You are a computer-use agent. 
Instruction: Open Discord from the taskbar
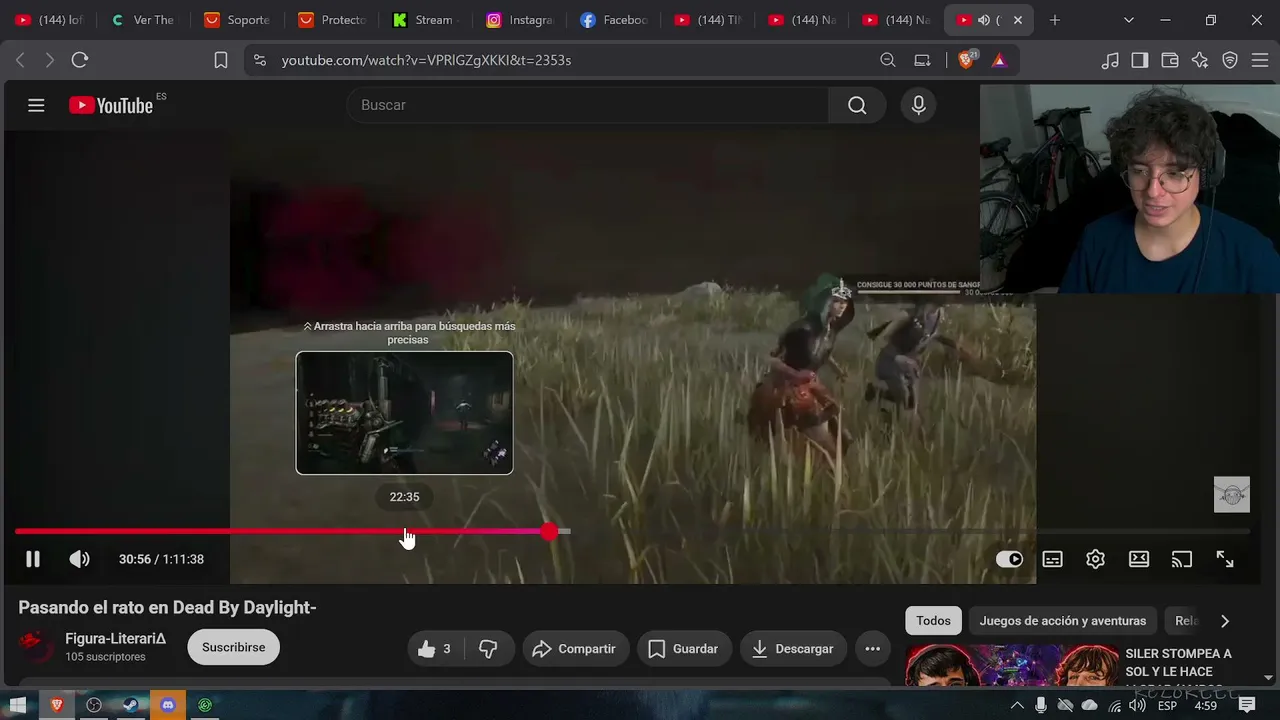click(x=168, y=705)
